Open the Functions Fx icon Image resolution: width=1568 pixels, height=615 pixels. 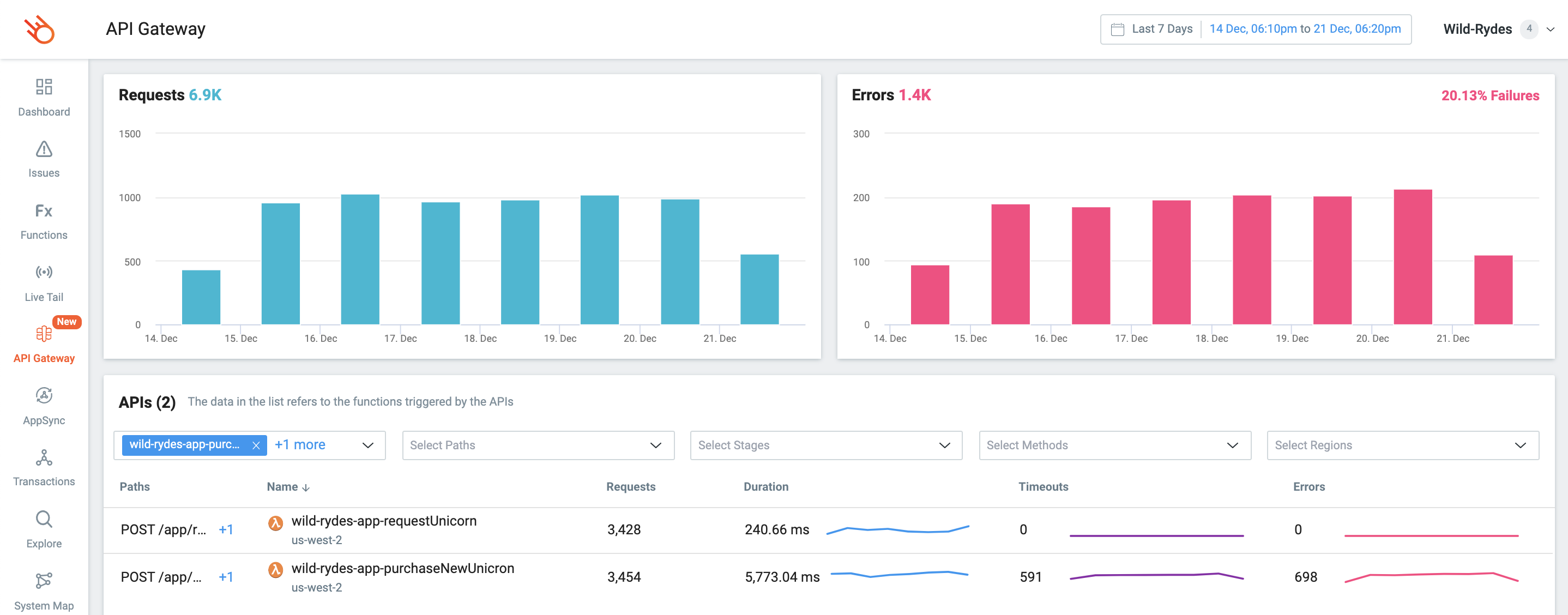coord(44,210)
